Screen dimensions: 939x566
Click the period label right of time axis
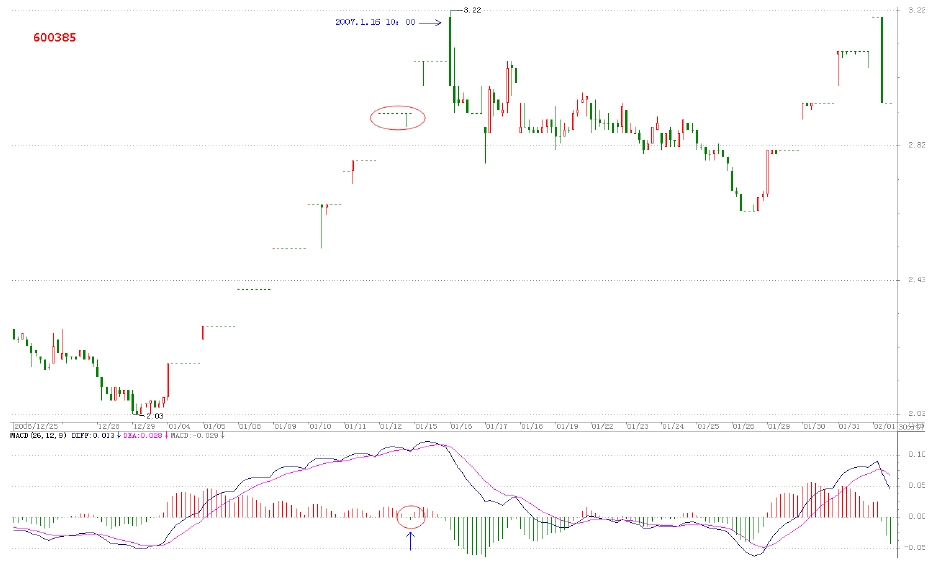click(910, 426)
